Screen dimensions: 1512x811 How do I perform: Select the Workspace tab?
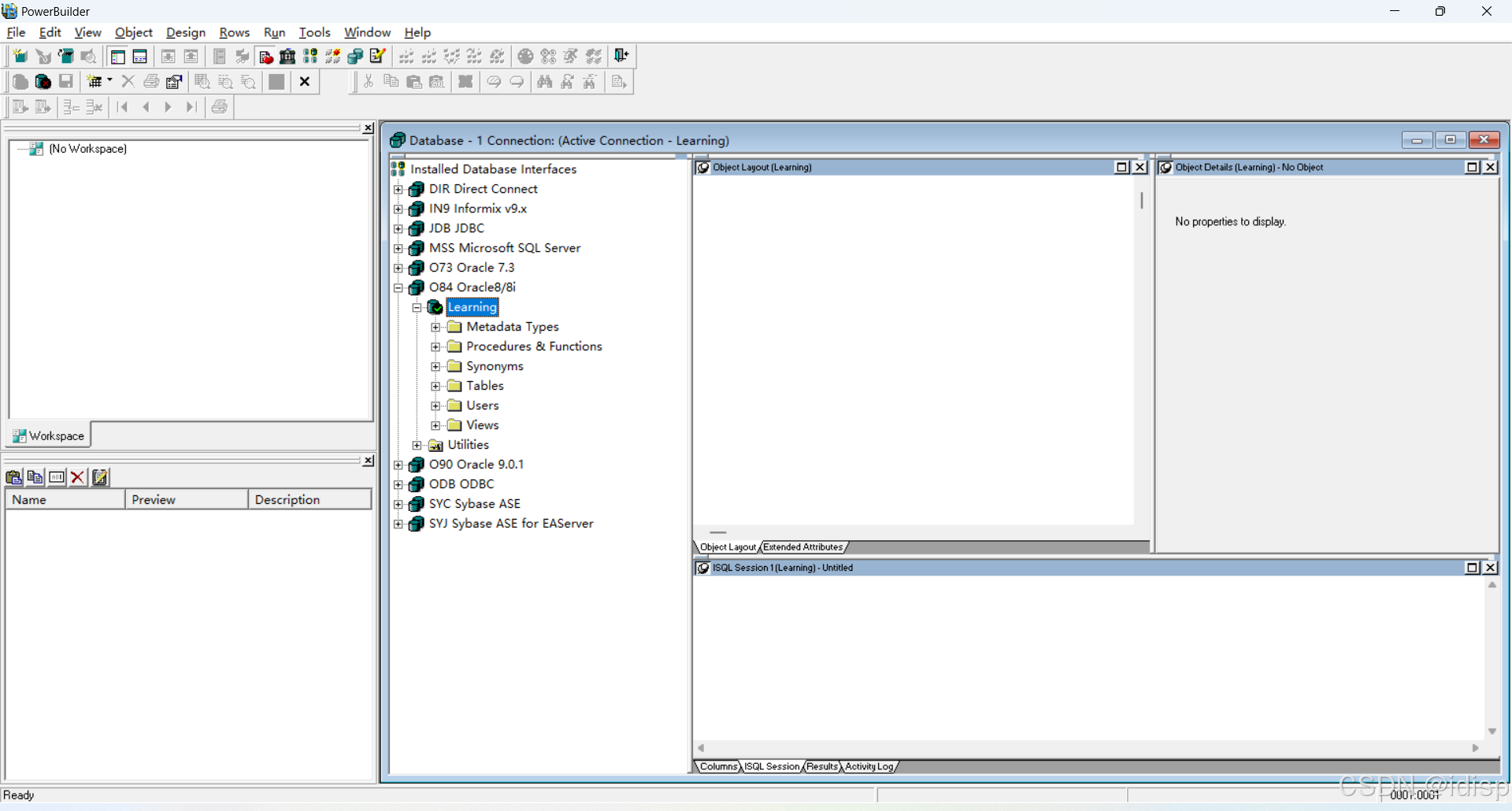(49, 435)
